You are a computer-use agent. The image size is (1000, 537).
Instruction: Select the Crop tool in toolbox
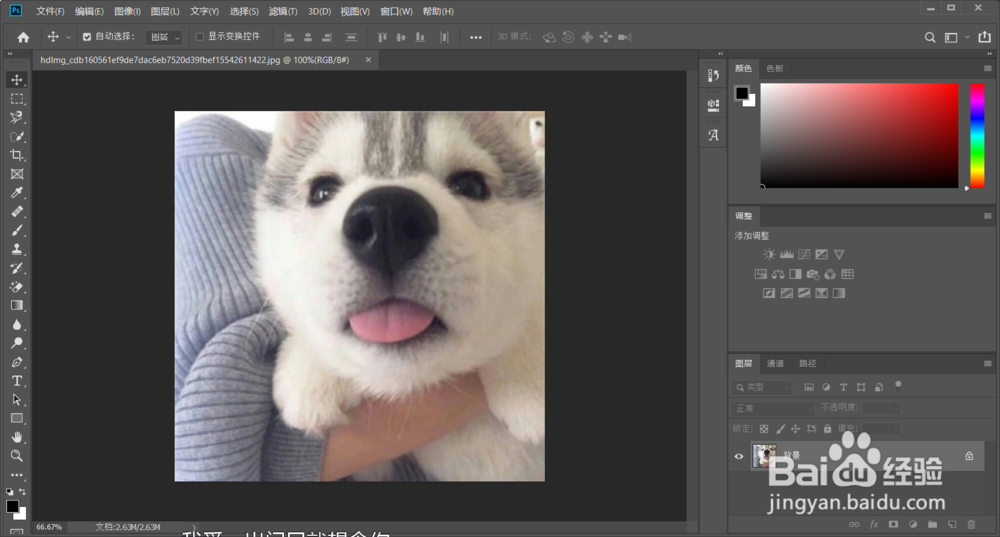pyautogui.click(x=17, y=155)
